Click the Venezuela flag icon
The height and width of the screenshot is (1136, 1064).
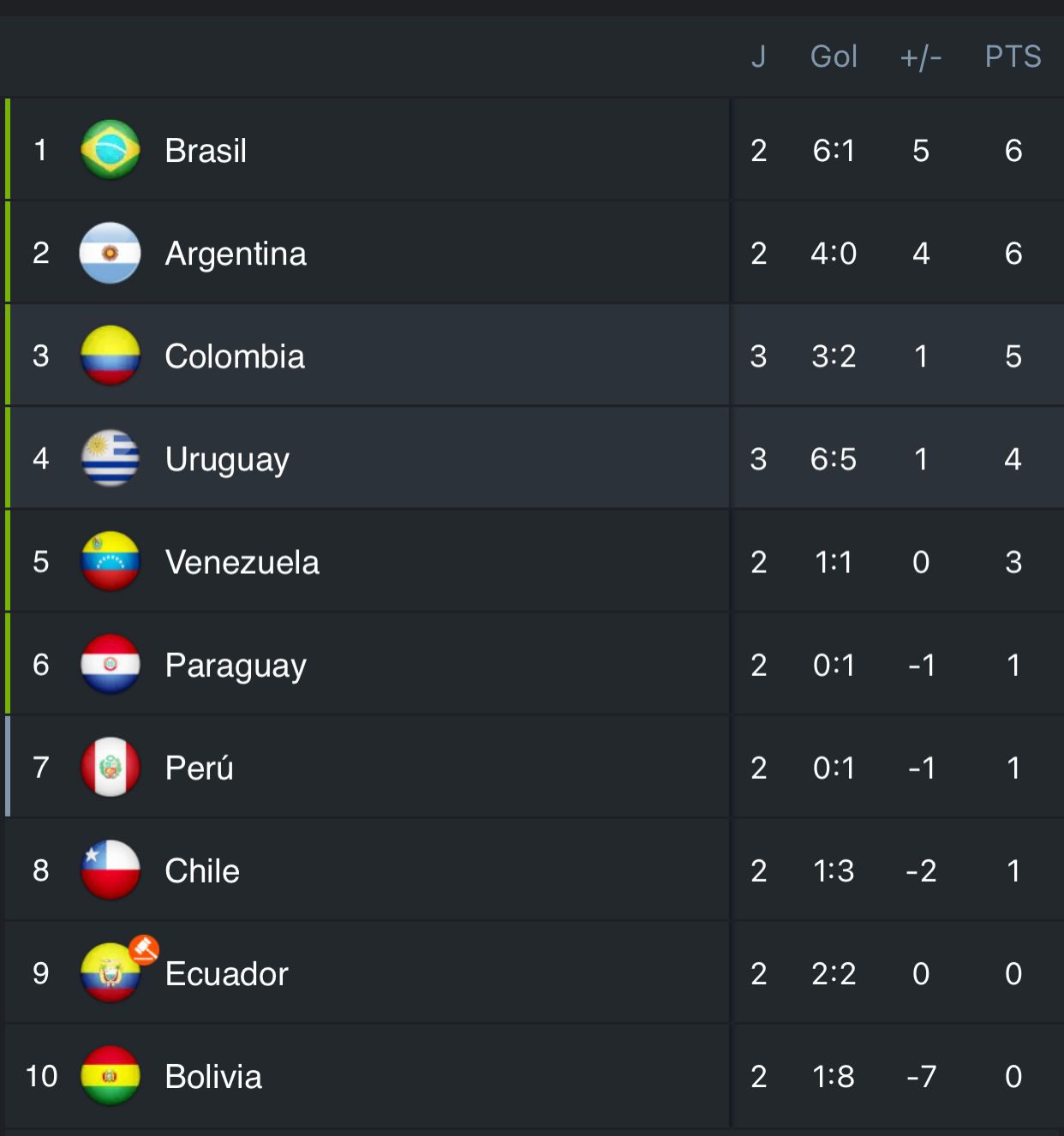[110, 561]
